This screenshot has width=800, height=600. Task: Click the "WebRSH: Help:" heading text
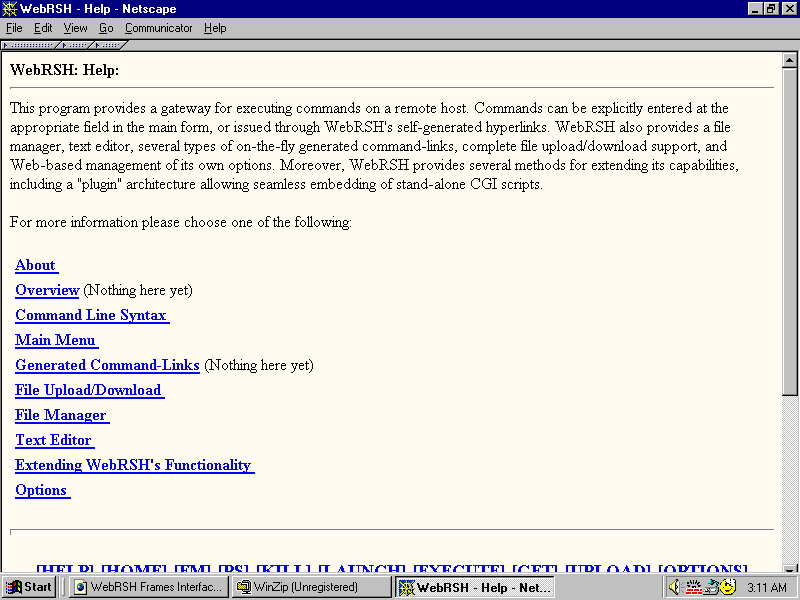pos(64,70)
